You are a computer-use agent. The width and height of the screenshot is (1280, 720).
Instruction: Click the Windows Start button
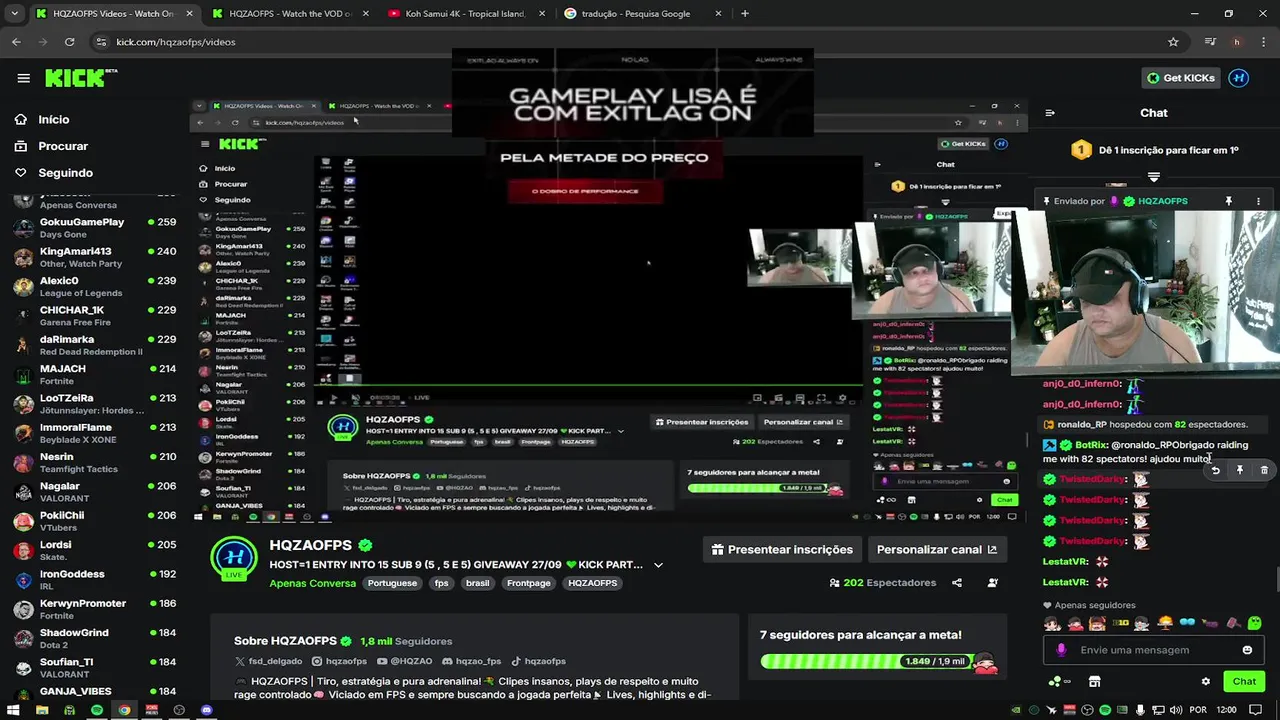pyautogui.click(x=14, y=710)
